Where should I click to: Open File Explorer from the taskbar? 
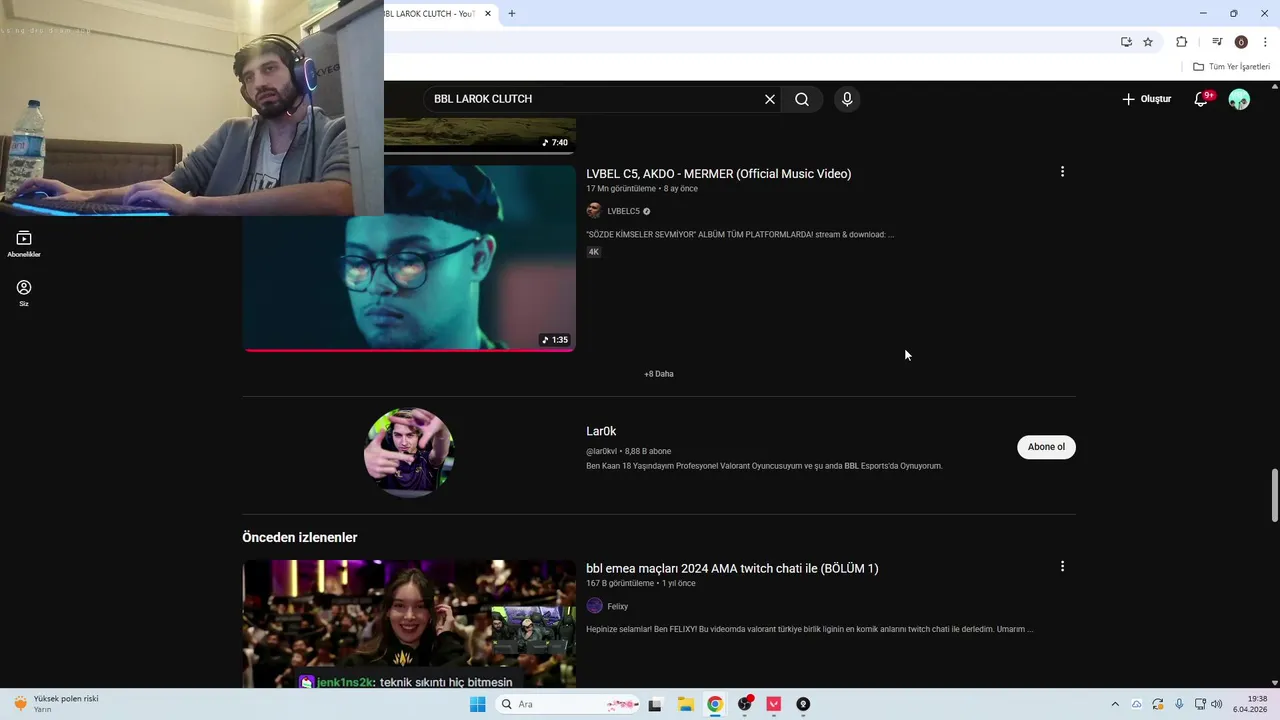tap(686, 704)
